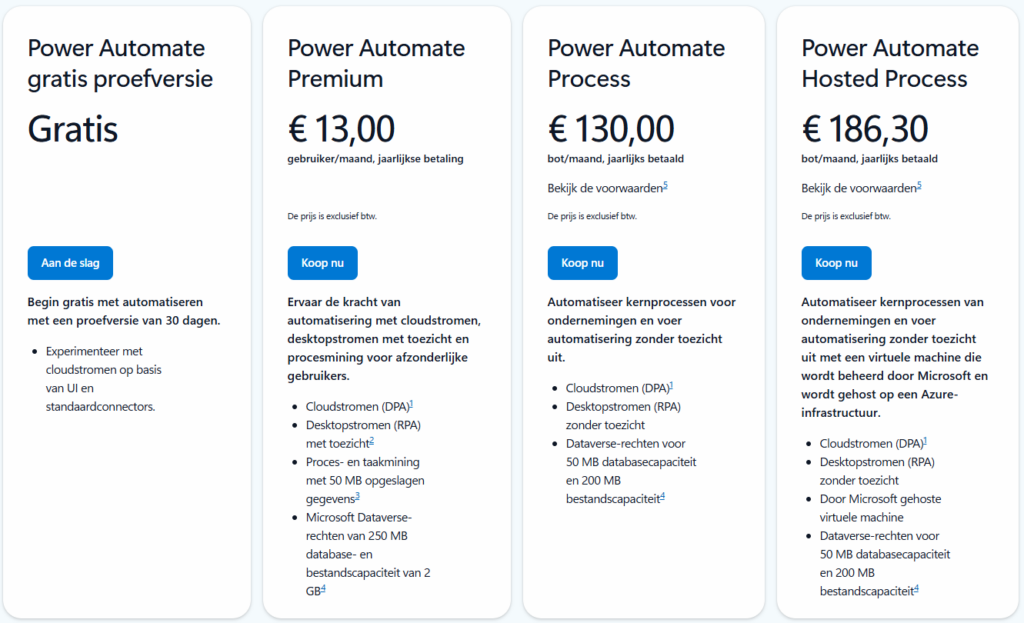Screen dimensions: 1024x623
Task: Click the 'Power Automate Hosted Process' heading
Action: pos(889,63)
